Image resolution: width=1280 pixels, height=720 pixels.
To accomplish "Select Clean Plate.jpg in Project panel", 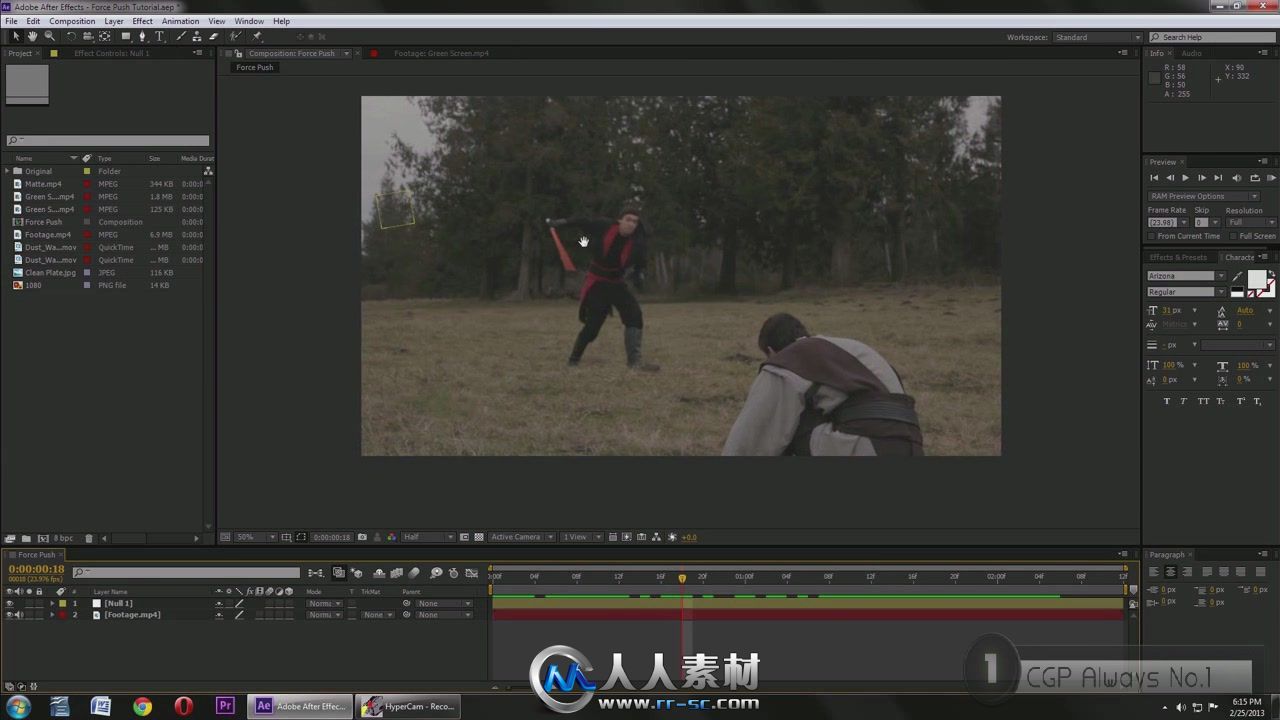I will [x=50, y=272].
